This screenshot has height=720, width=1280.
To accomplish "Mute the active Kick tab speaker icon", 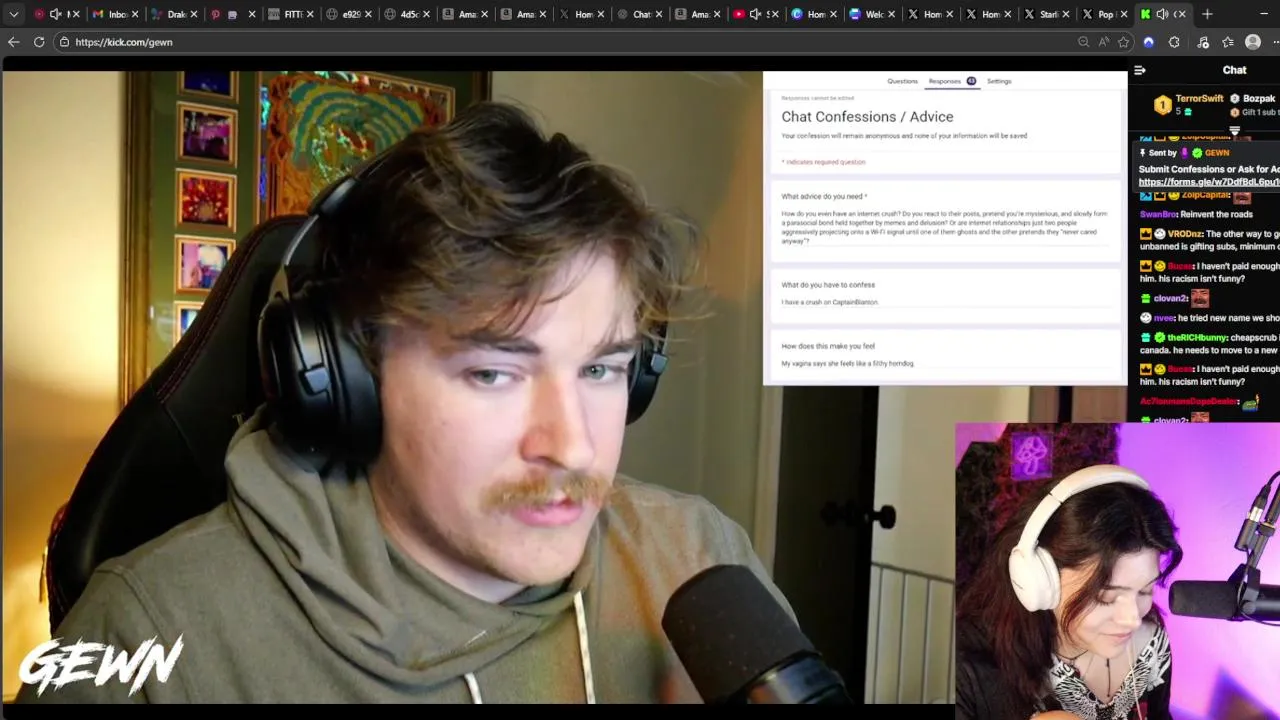I will pyautogui.click(x=1162, y=14).
